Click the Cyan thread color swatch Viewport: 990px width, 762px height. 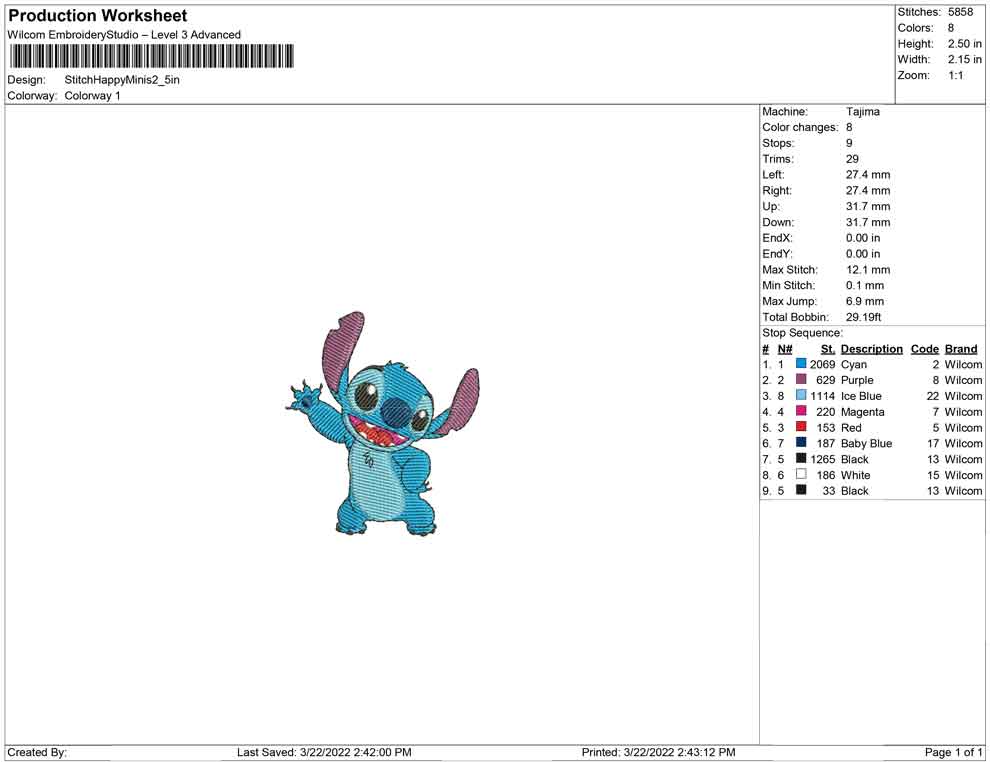point(801,364)
